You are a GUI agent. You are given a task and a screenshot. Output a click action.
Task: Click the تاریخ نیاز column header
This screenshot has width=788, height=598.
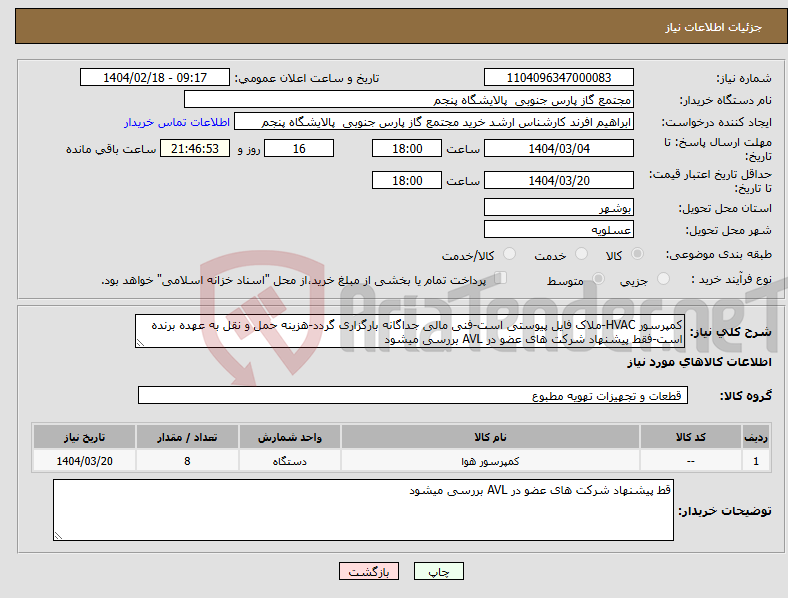pos(84,437)
